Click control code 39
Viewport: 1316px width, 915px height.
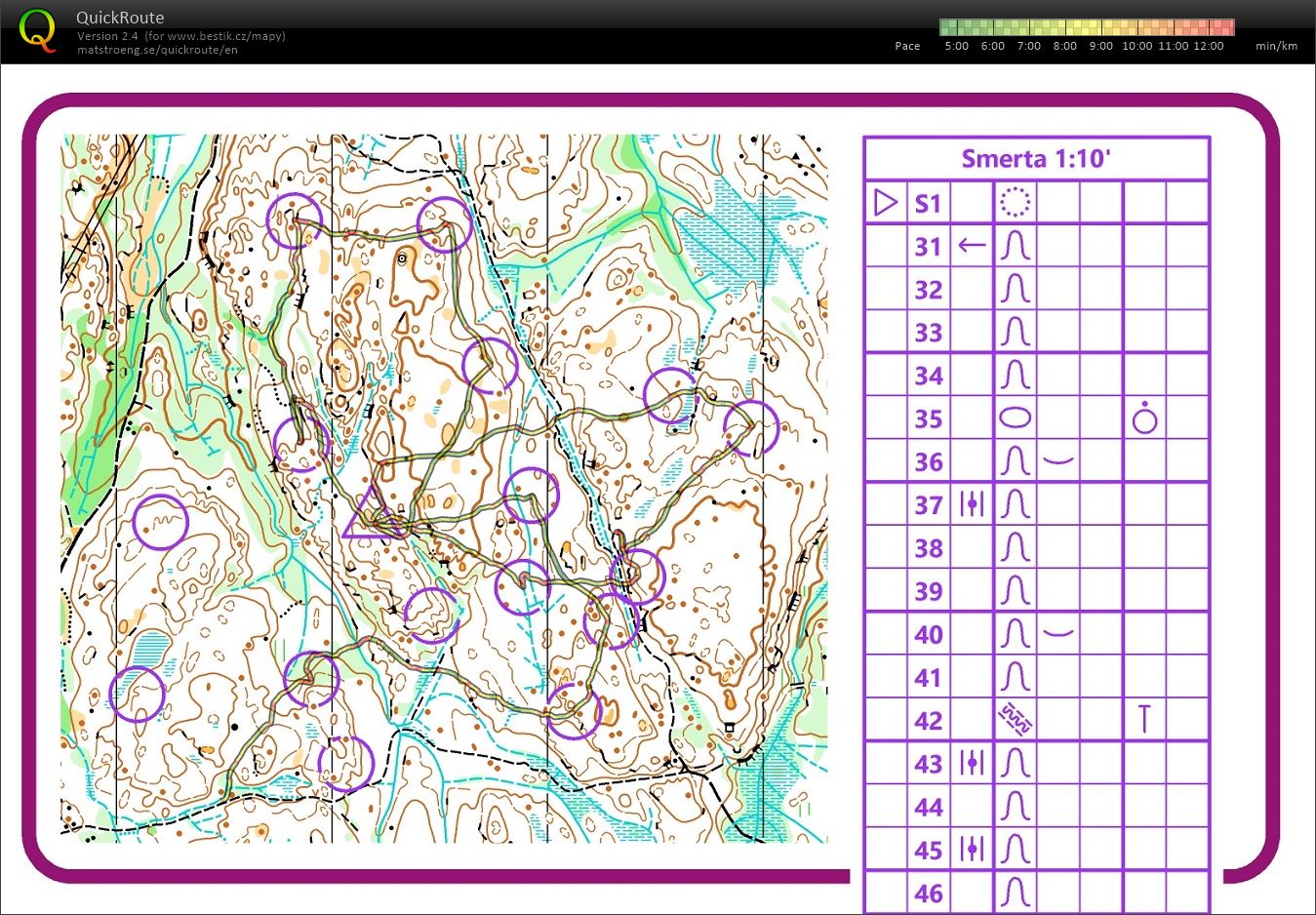click(929, 591)
